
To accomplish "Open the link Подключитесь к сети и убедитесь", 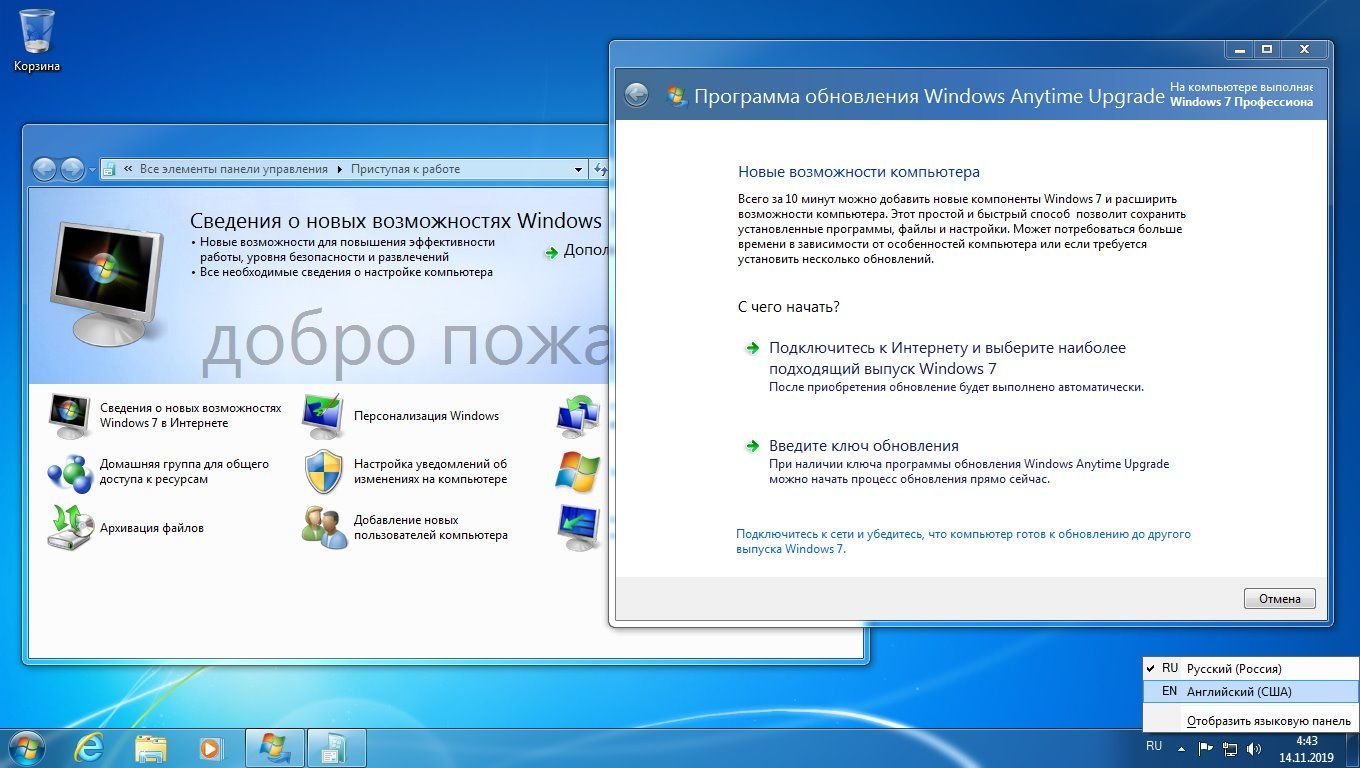I will [x=963, y=541].
